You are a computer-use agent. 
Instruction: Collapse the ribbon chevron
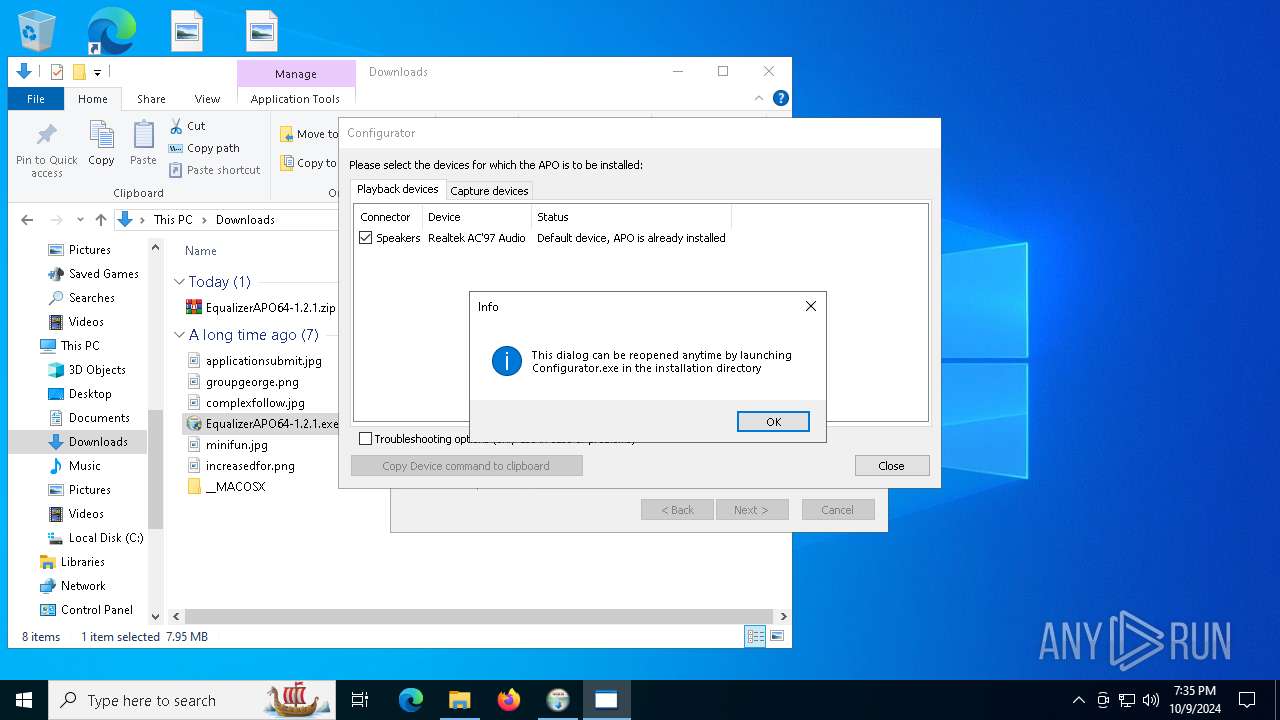pyautogui.click(x=761, y=98)
